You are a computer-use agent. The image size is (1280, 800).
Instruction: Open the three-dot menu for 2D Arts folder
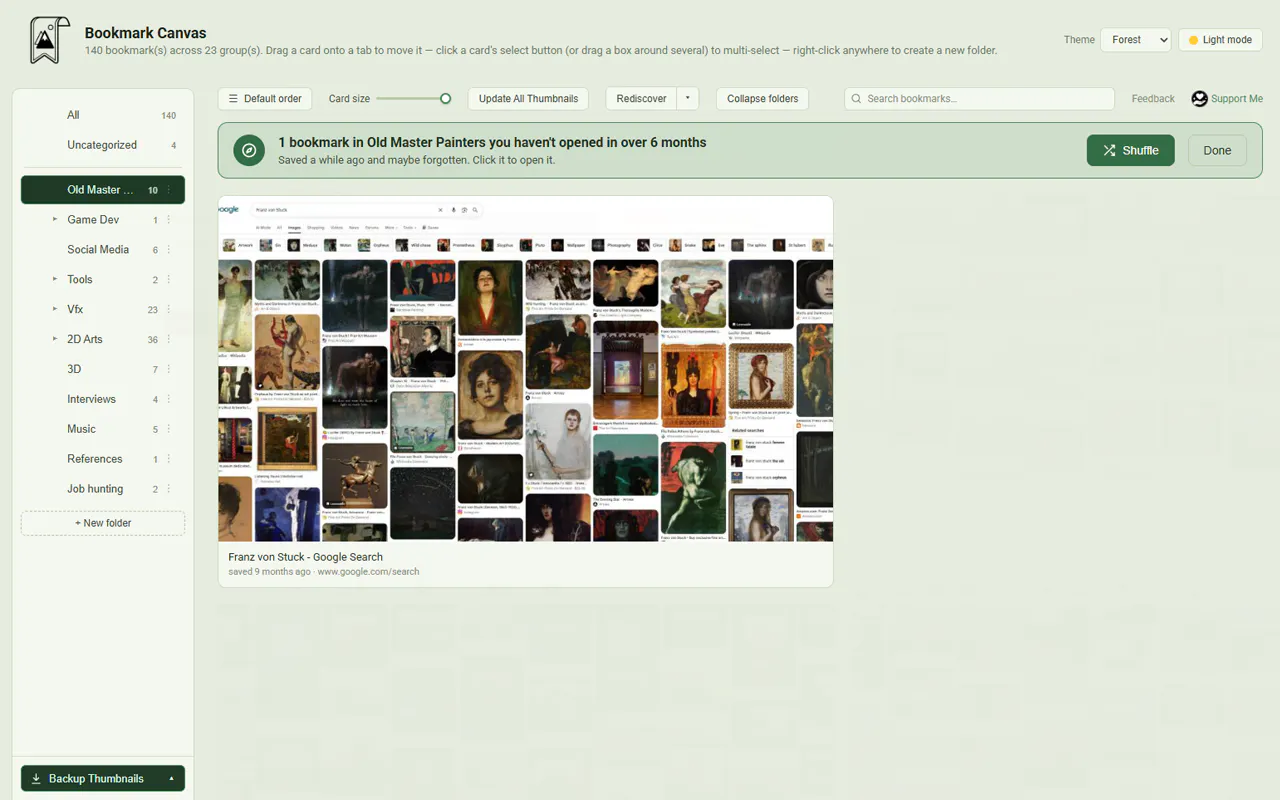[168, 340]
